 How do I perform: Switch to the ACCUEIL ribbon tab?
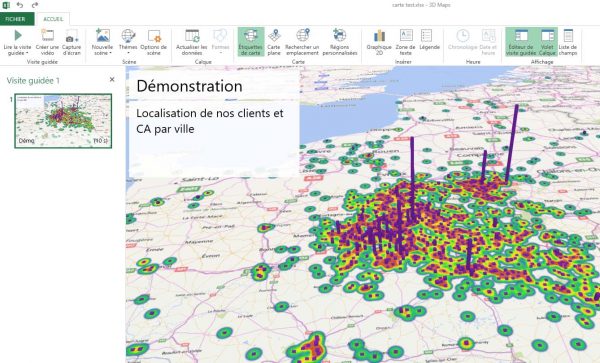coord(53,19)
